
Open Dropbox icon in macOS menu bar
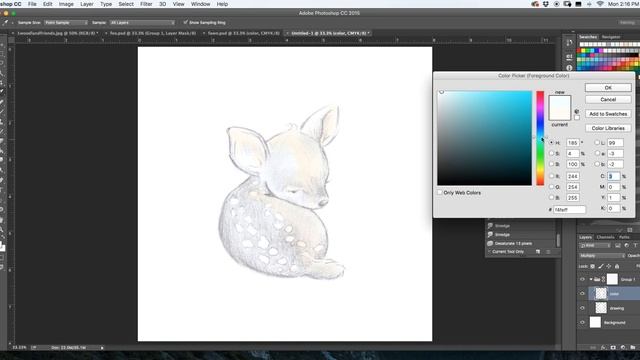[x=546, y=4]
